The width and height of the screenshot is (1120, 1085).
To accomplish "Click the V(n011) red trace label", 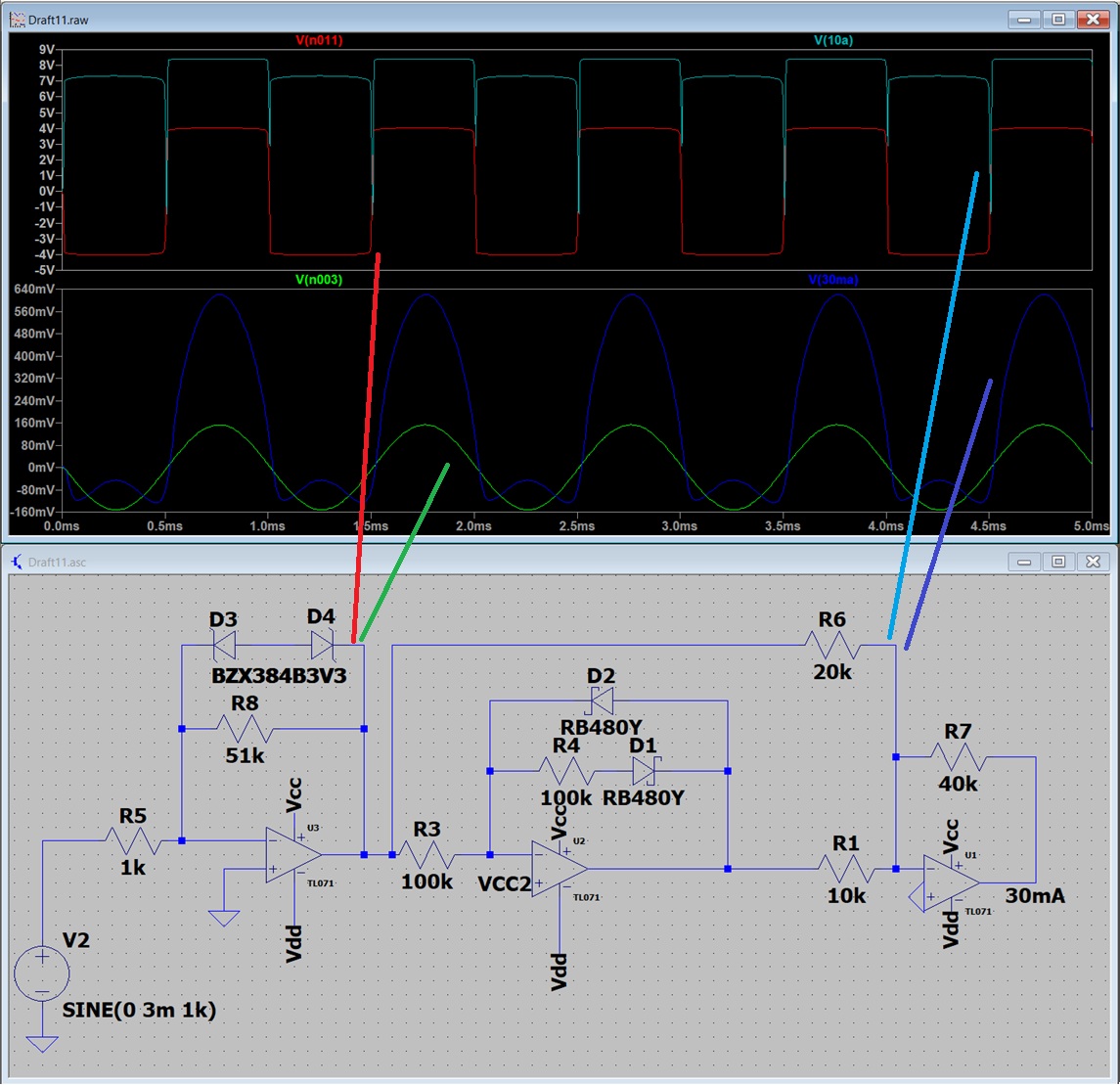I will pos(319,40).
